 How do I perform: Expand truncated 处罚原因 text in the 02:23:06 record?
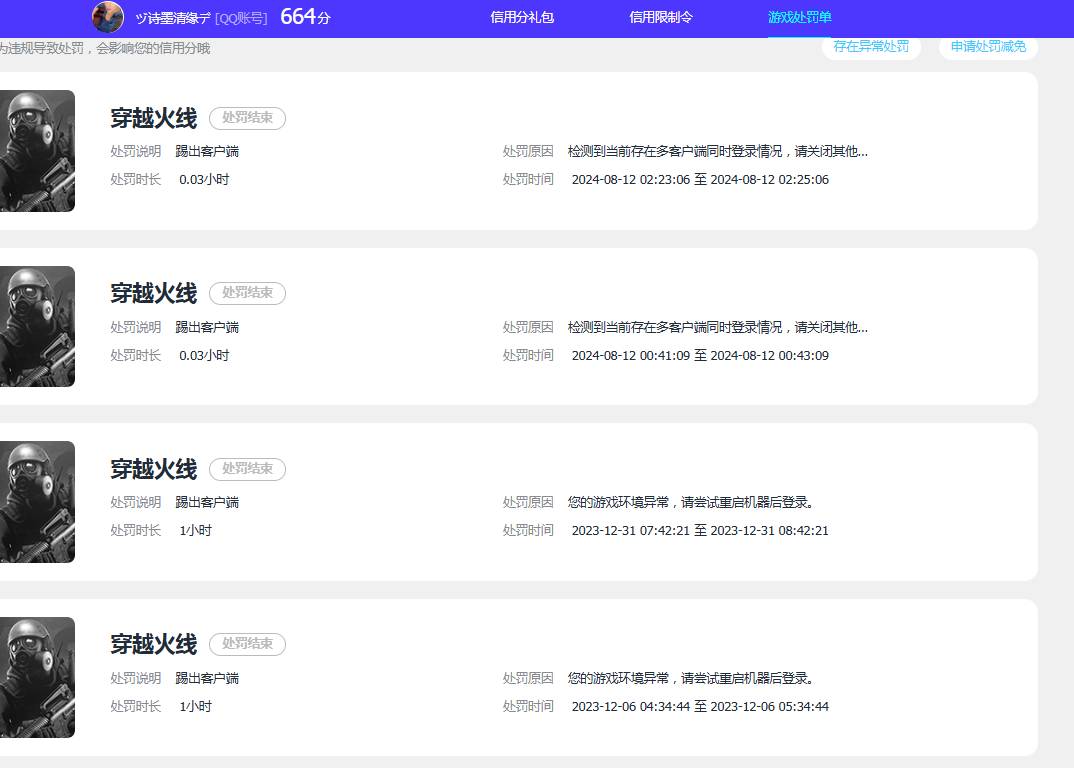(x=717, y=152)
